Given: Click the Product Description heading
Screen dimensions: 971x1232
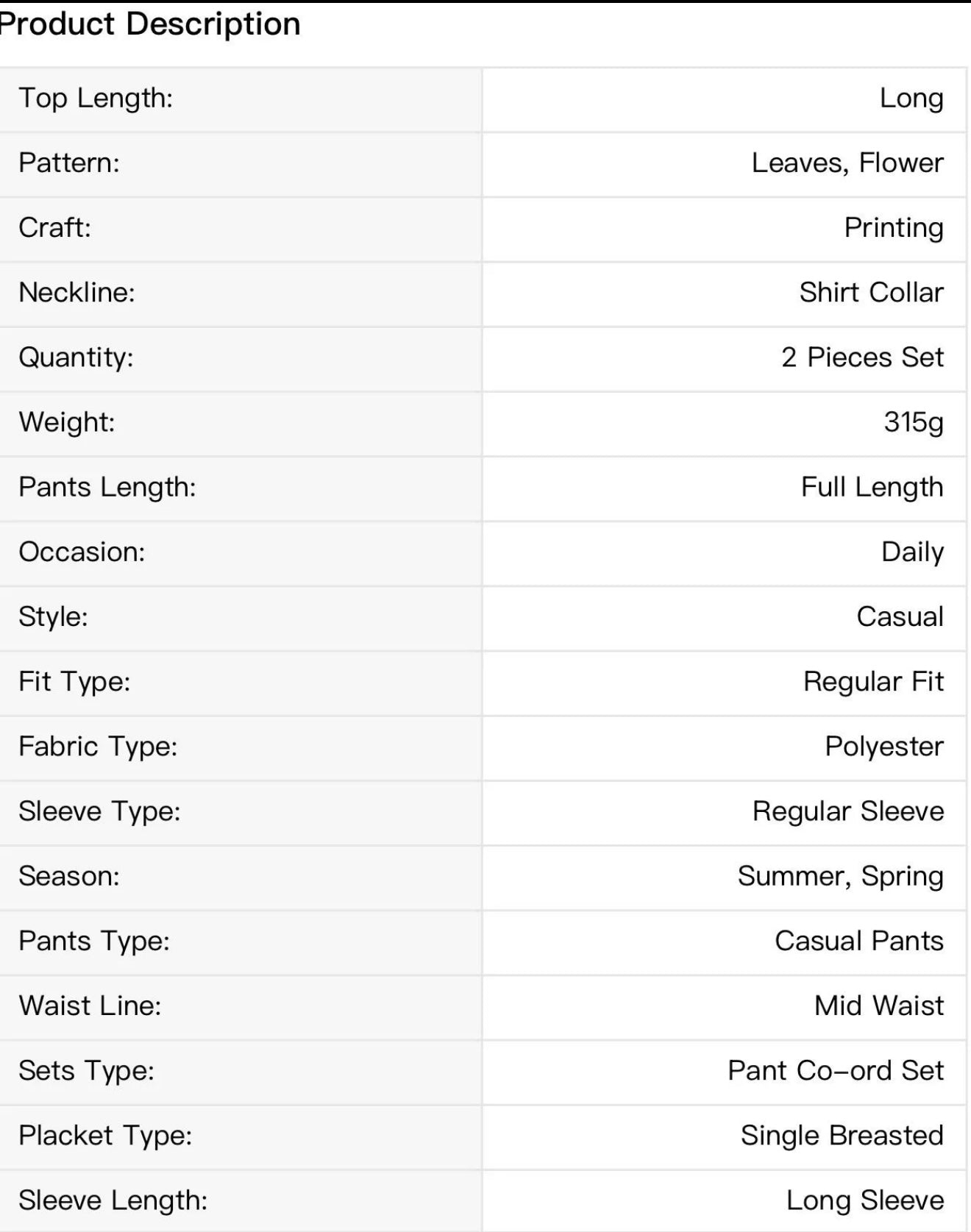Looking at the screenshot, I should (x=150, y=24).
